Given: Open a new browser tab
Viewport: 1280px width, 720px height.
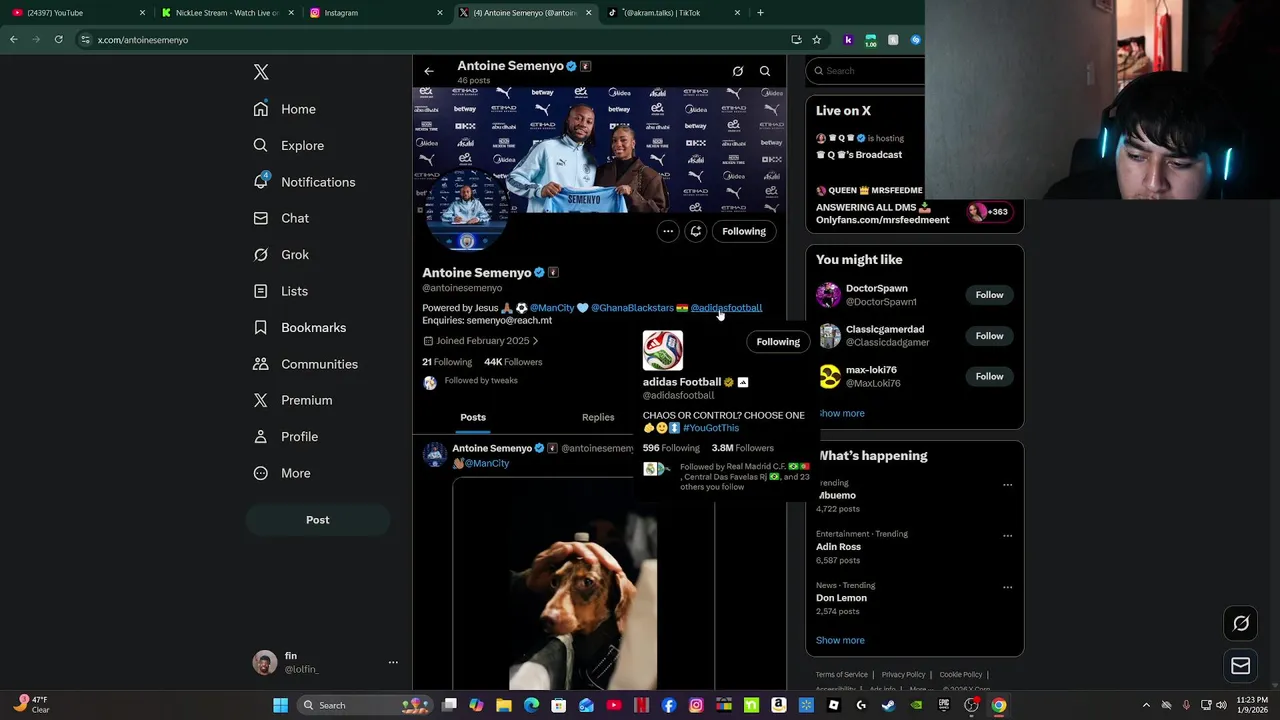Looking at the screenshot, I should click(760, 13).
